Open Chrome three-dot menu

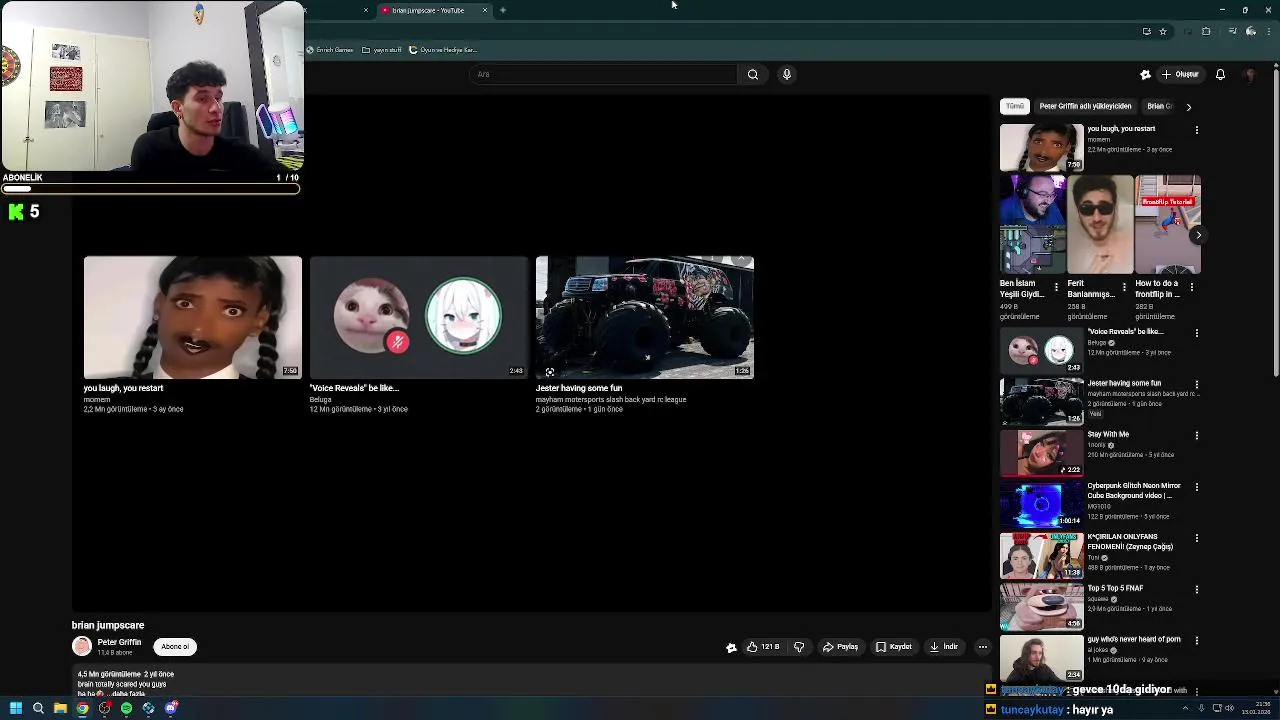pyautogui.click(x=1268, y=31)
